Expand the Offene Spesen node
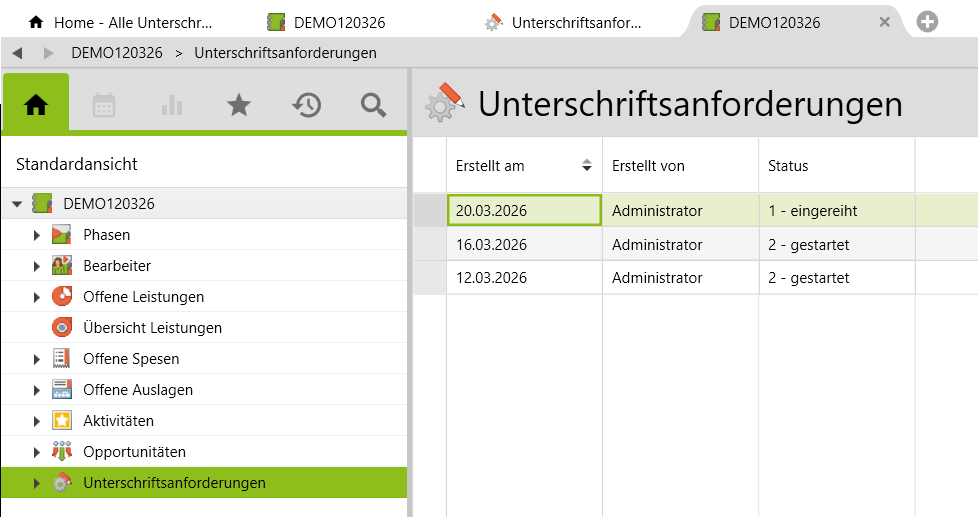Image resolution: width=978 pixels, height=517 pixels. tap(37, 359)
